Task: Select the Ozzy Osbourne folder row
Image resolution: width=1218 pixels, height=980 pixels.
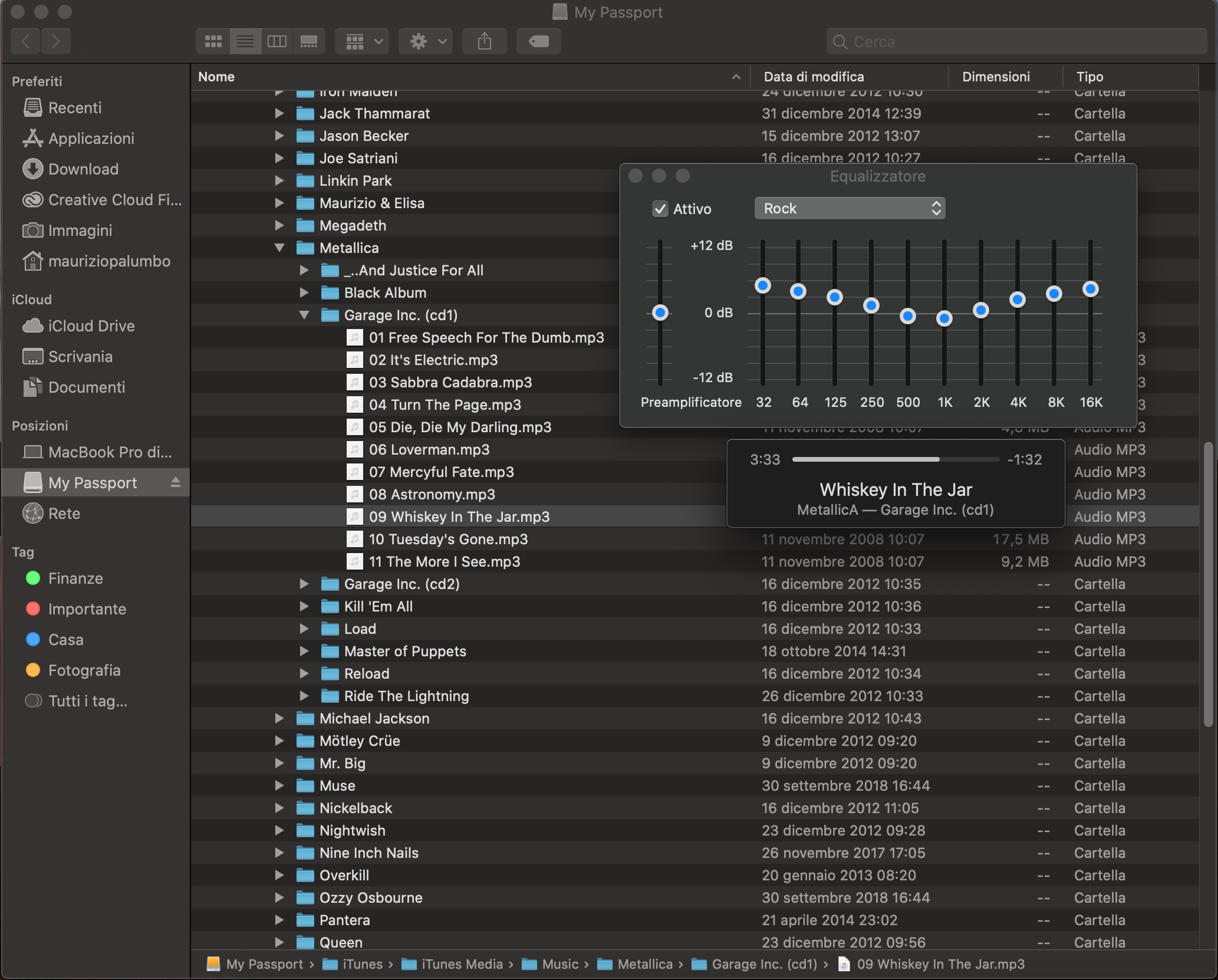Action: 694,898
